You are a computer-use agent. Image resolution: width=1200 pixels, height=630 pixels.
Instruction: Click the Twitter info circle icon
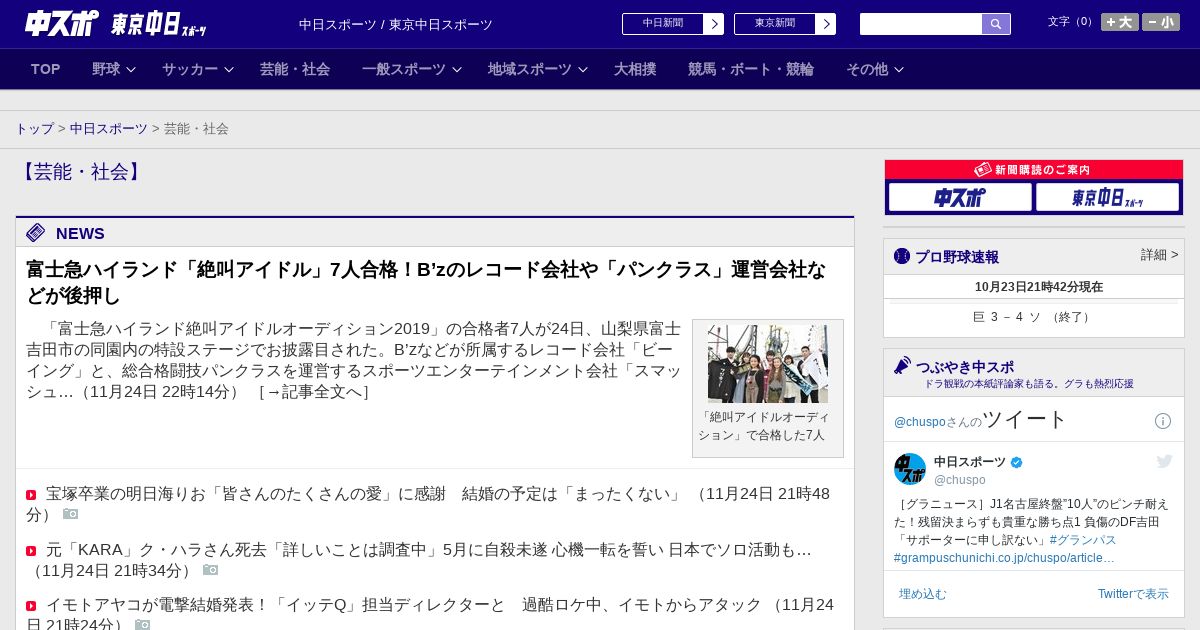1163,421
